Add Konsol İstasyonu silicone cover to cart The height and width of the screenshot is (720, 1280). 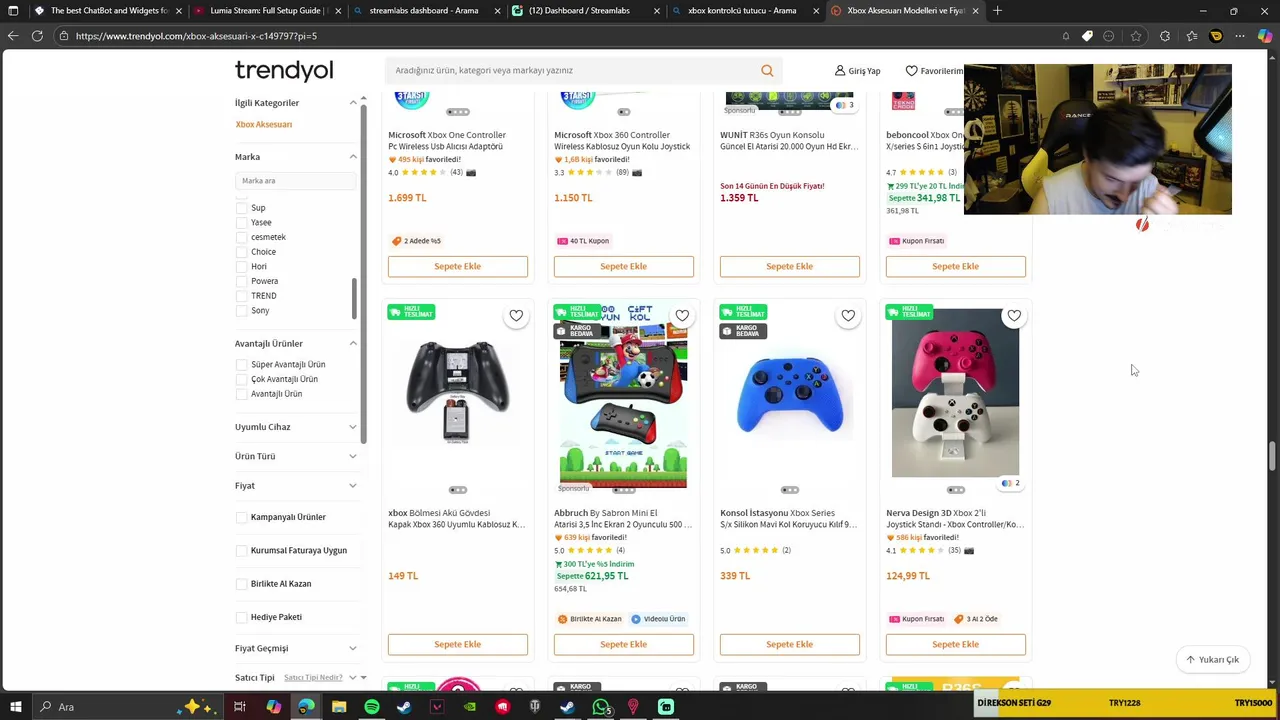(790, 645)
